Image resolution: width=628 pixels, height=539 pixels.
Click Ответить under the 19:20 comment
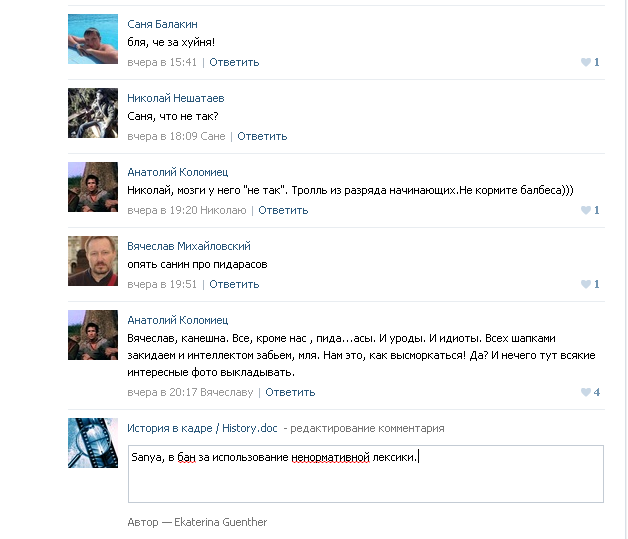[x=283, y=211]
